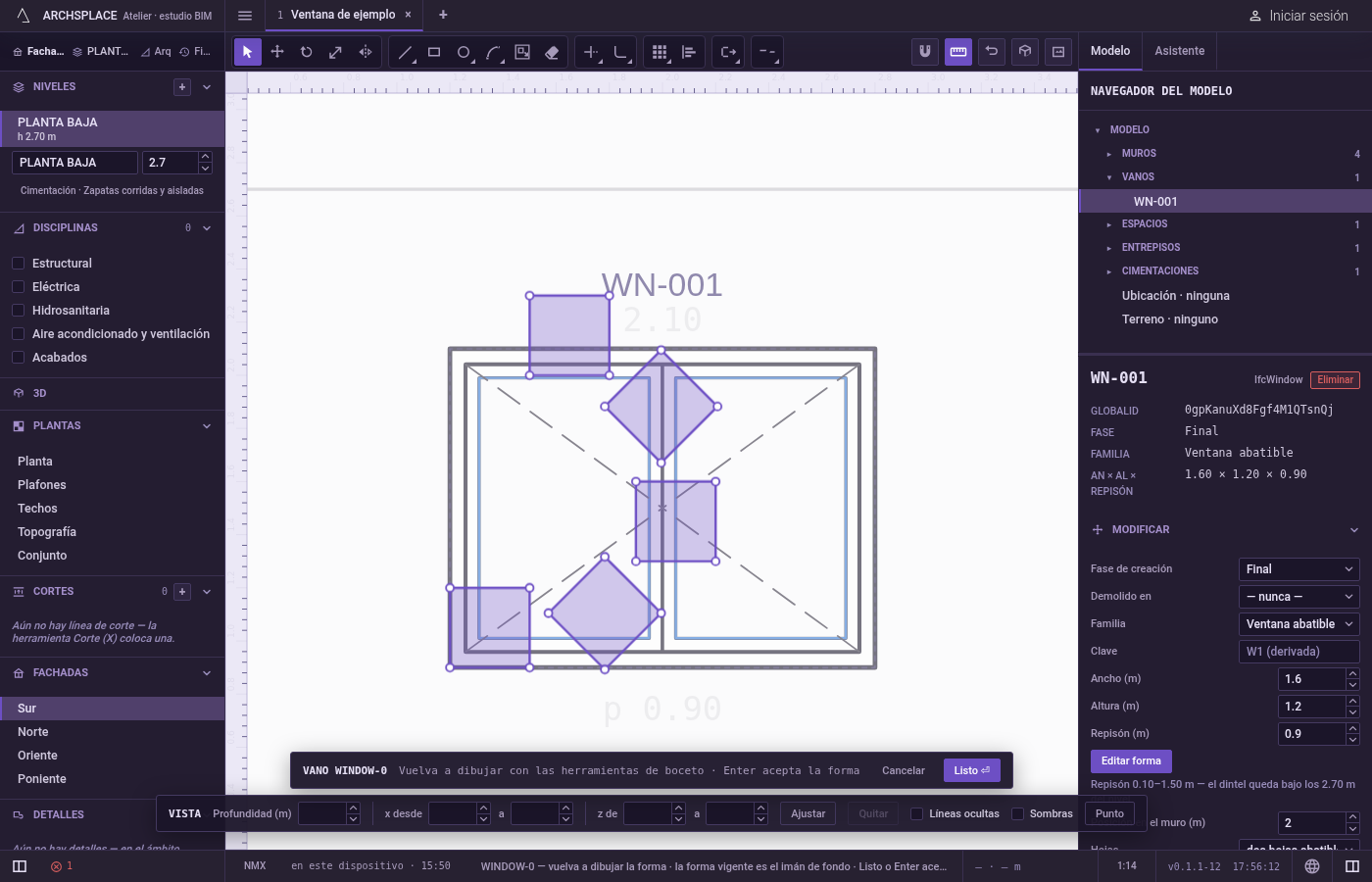The image size is (1372, 882).
Task: Open the Fase de creación dropdown
Action: (x=1299, y=569)
